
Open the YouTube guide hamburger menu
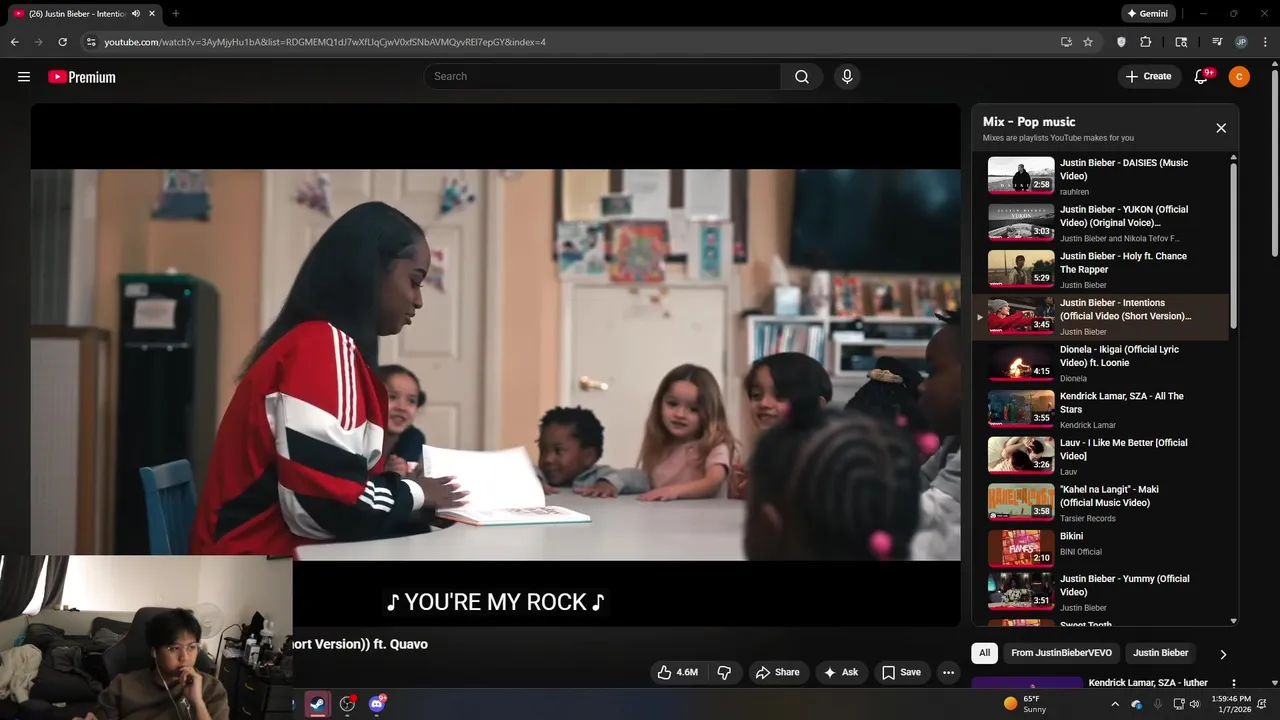tap(24, 77)
